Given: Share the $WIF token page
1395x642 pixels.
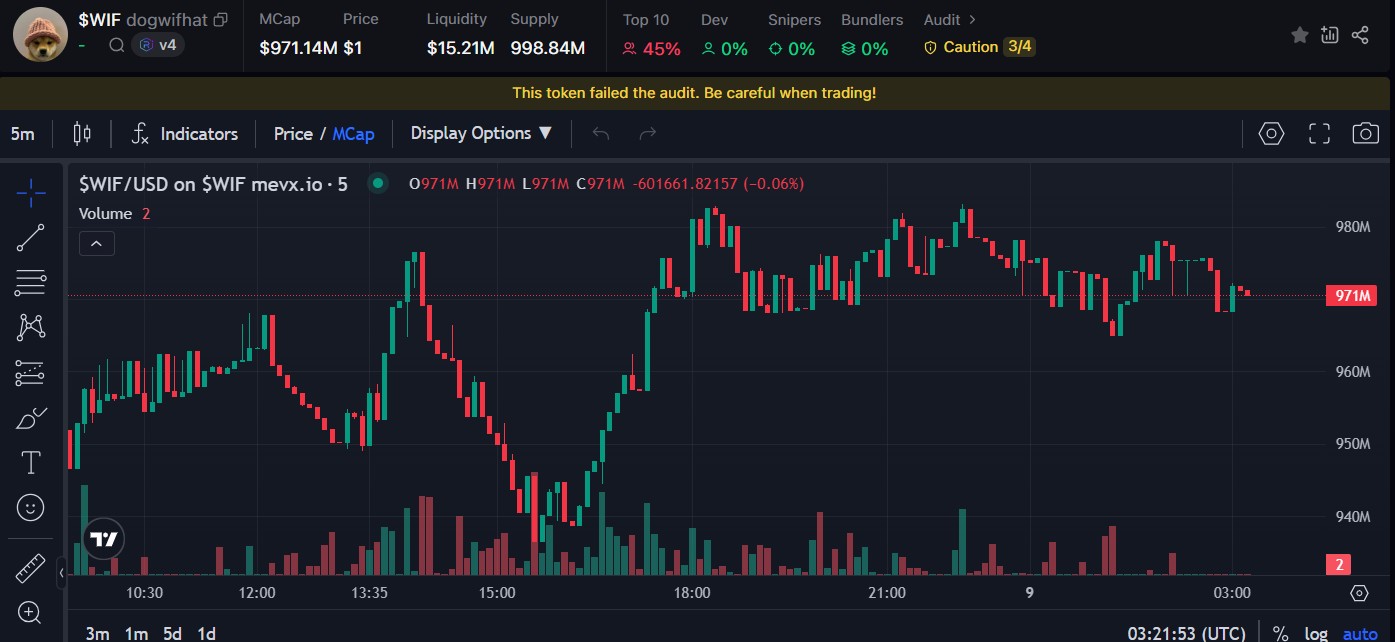Looking at the screenshot, I should (1360, 35).
